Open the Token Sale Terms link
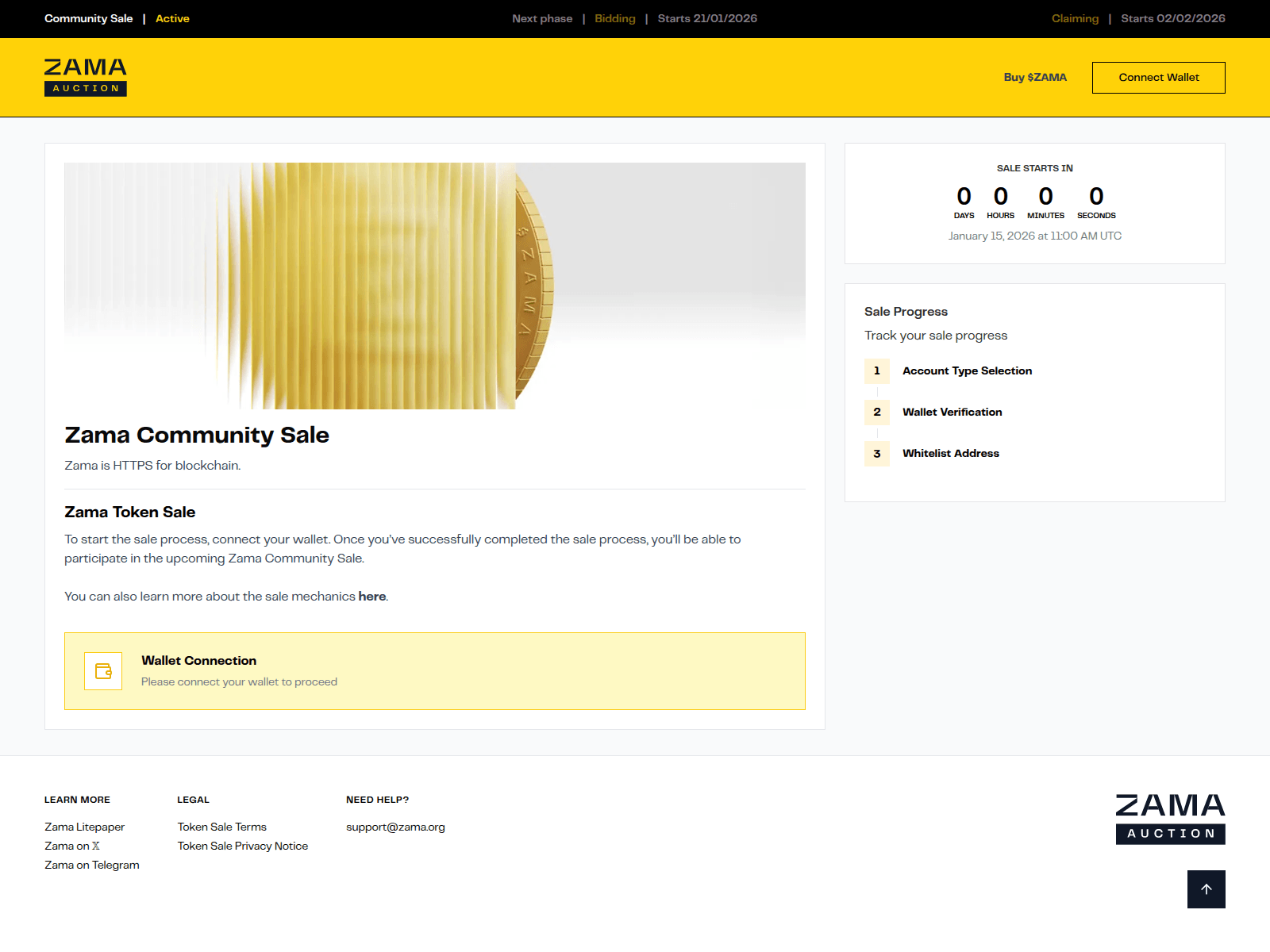This screenshot has height=952, width=1270. [222, 827]
